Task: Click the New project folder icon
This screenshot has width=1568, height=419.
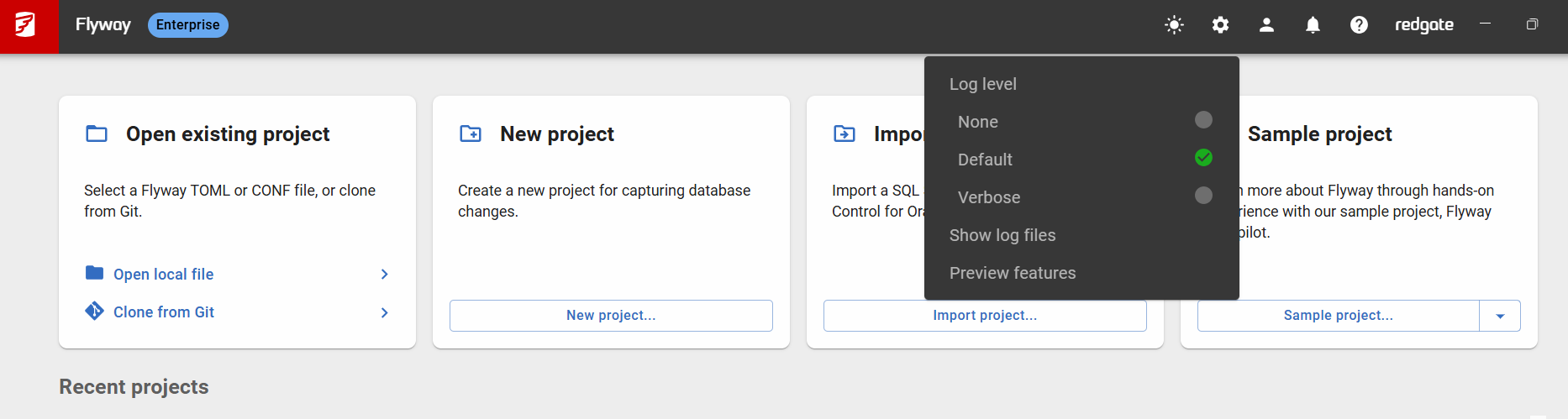Action: [471, 134]
